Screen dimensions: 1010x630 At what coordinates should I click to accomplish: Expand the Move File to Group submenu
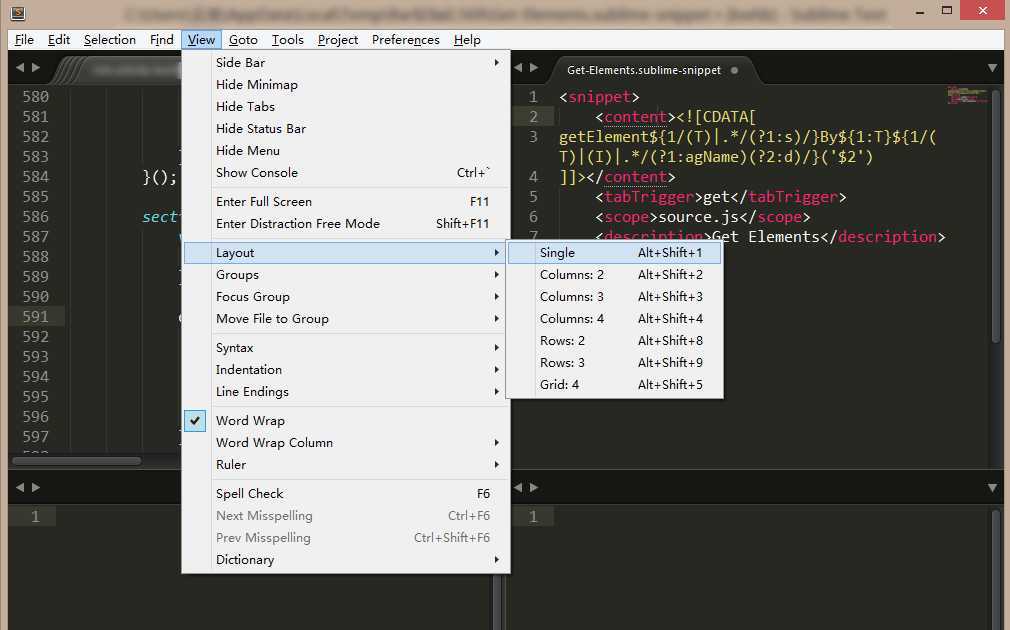[346, 318]
